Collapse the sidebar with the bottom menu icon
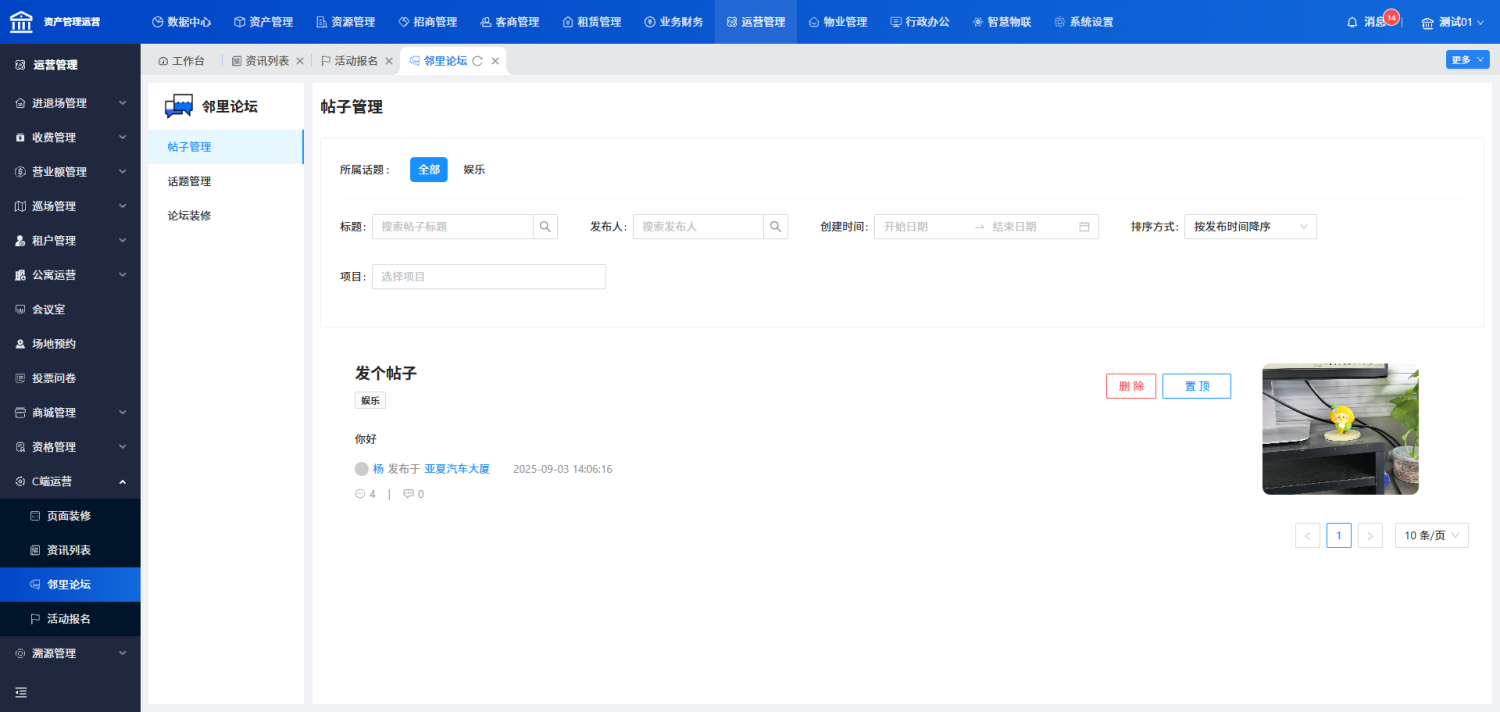 click(x=21, y=692)
